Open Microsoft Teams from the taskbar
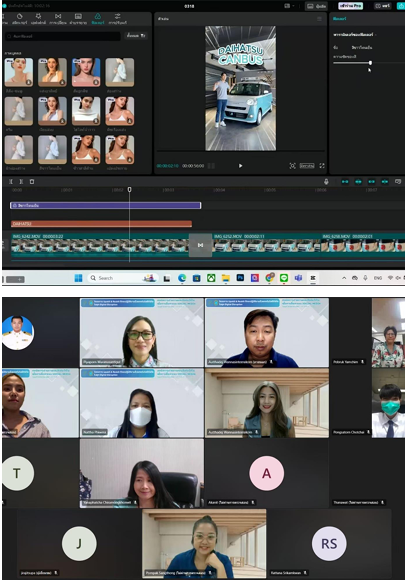405x586 pixels. pos(298,278)
